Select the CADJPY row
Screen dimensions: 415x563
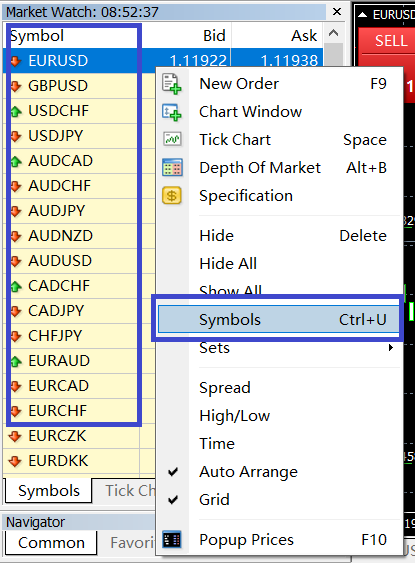79,311
